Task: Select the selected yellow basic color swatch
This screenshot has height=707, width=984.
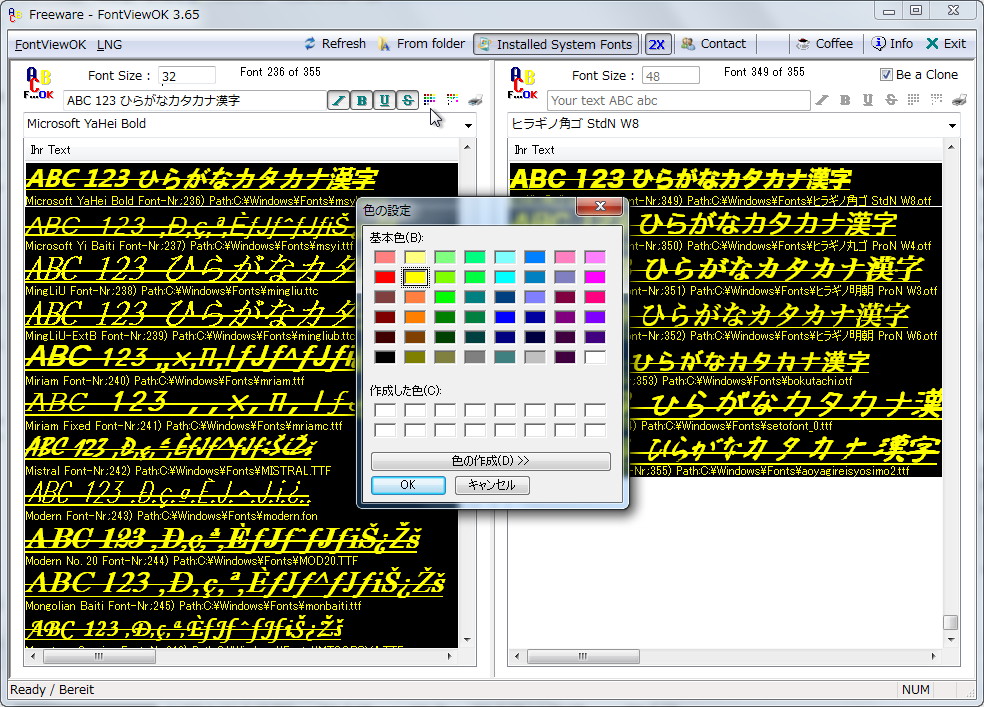Action: click(x=415, y=277)
